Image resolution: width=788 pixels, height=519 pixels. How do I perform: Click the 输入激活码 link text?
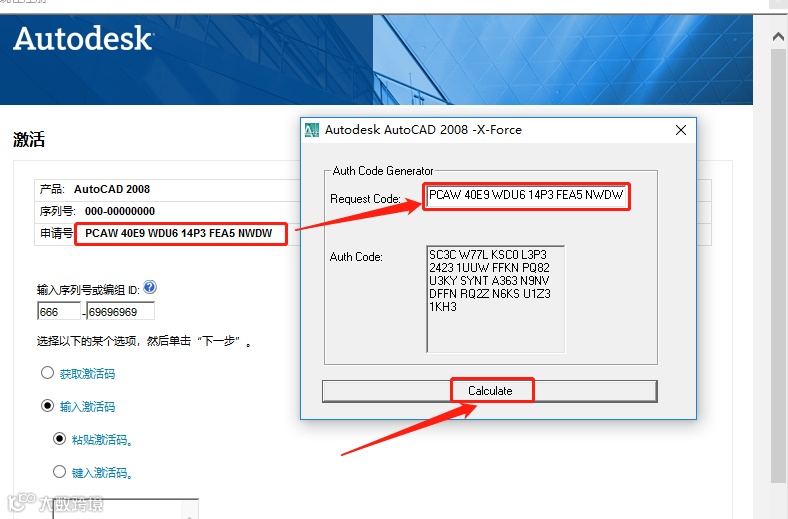tap(87, 406)
